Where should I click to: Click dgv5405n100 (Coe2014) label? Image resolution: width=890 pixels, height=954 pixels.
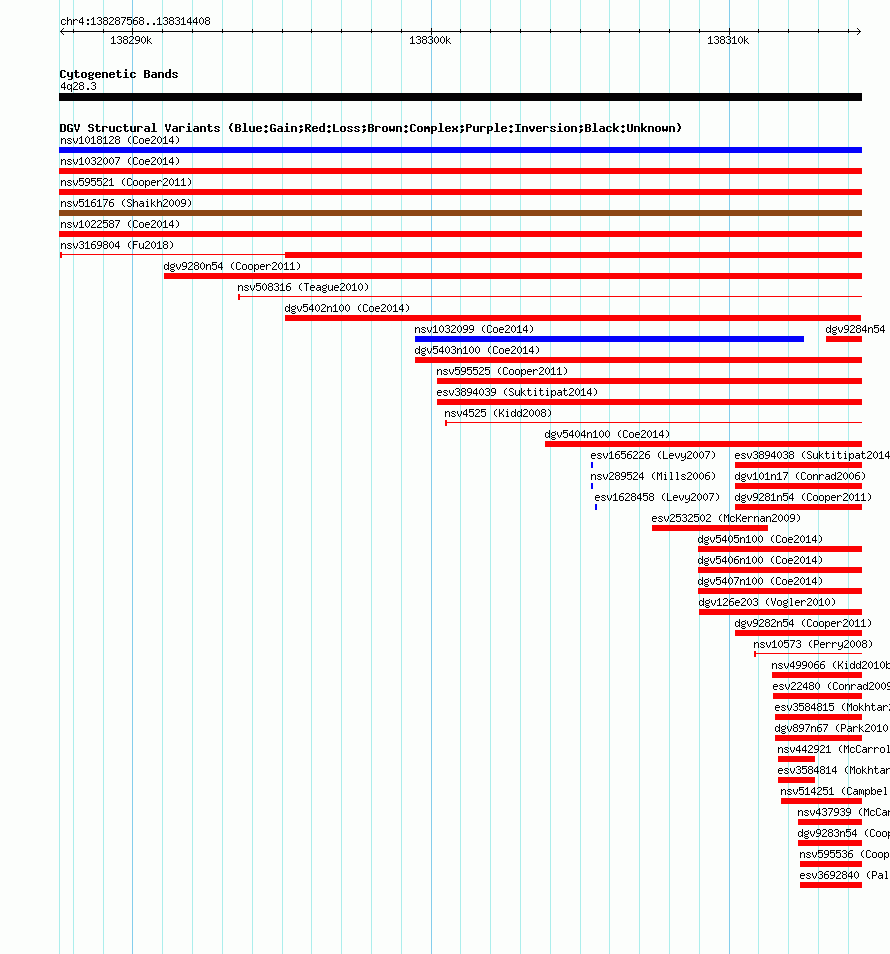pyautogui.click(x=760, y=539)
